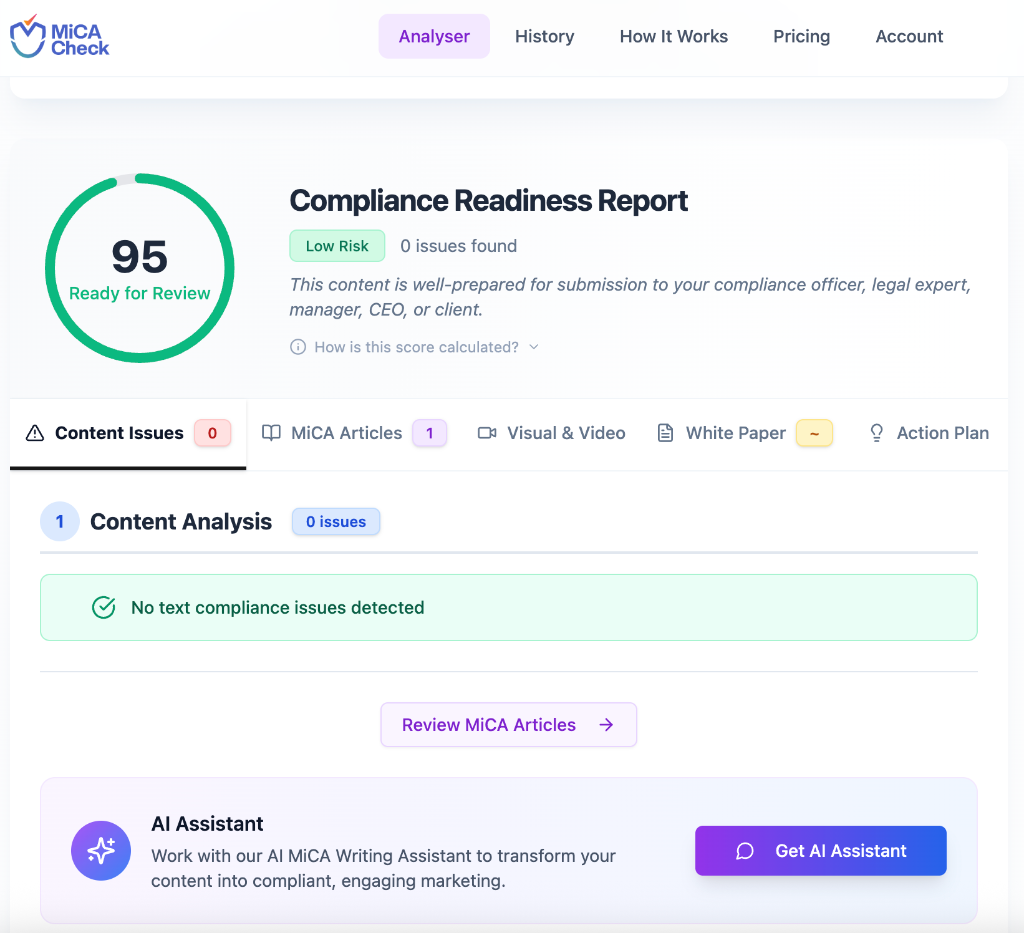Click the purple 1 badge on MiCA Articles
1024x933 pixels.
point(429,433)
